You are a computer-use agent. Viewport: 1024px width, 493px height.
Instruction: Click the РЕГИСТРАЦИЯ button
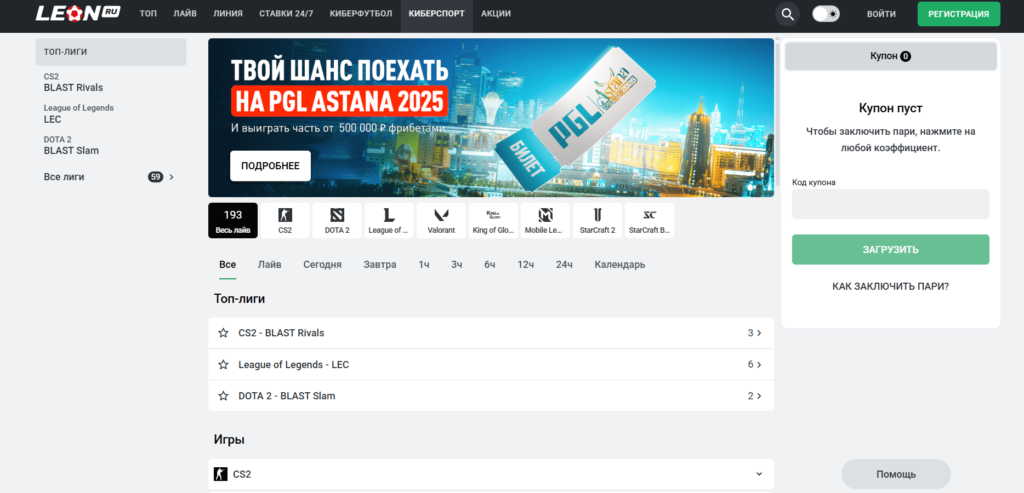[959, 14]
